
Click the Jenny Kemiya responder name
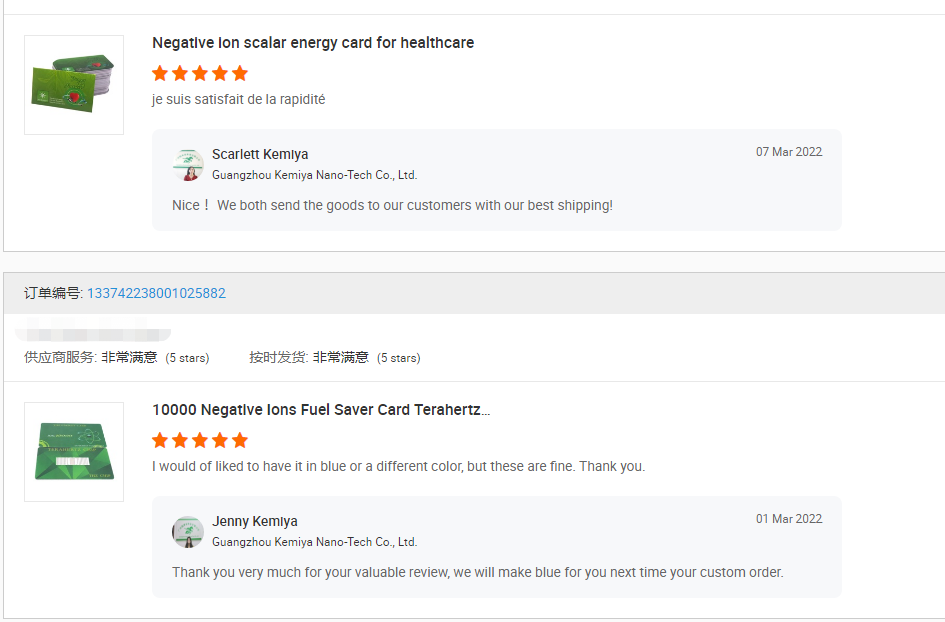point(255,521)
